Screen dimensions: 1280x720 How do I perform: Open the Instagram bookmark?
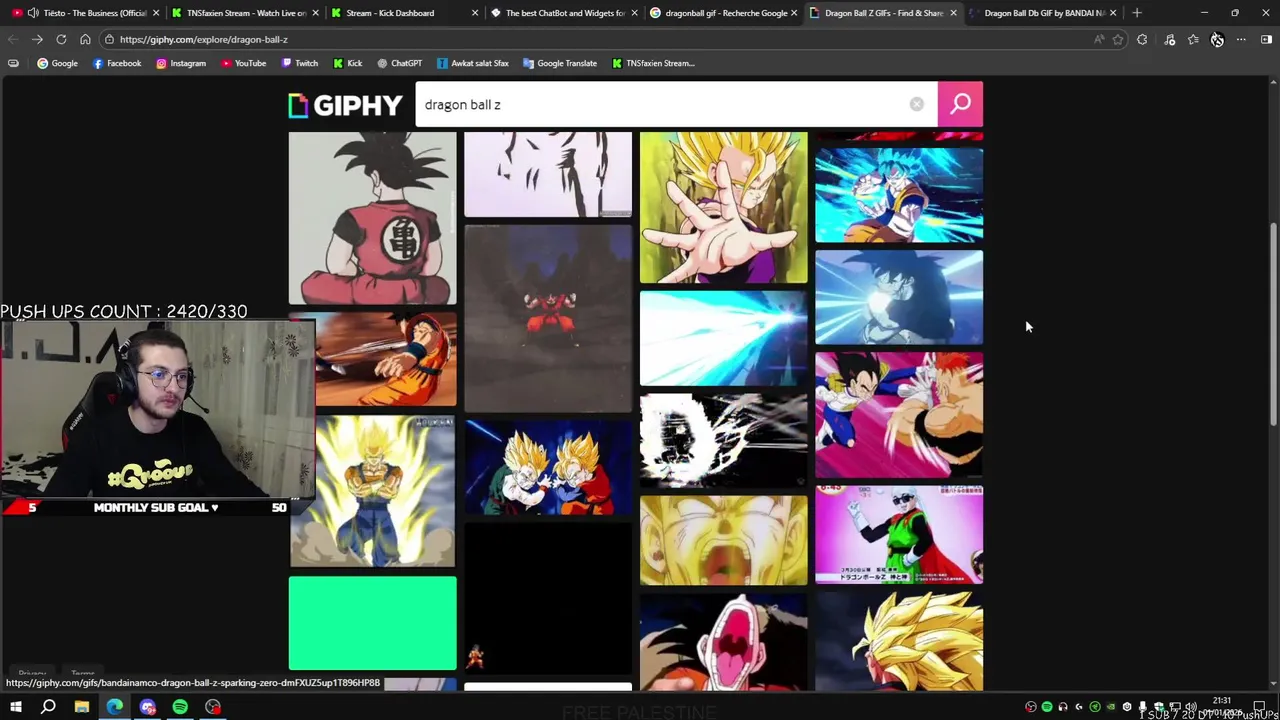pyautogui.click(x=181, y=63)
